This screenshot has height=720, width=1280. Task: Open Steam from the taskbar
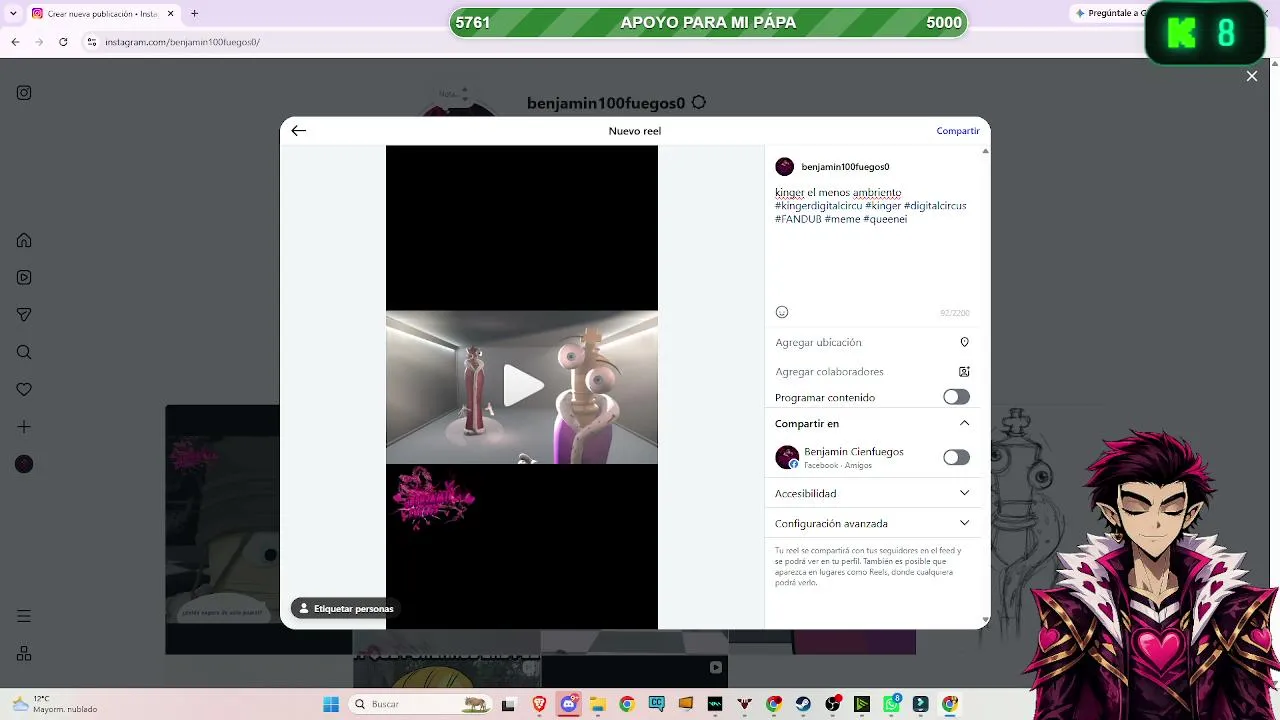803,704
